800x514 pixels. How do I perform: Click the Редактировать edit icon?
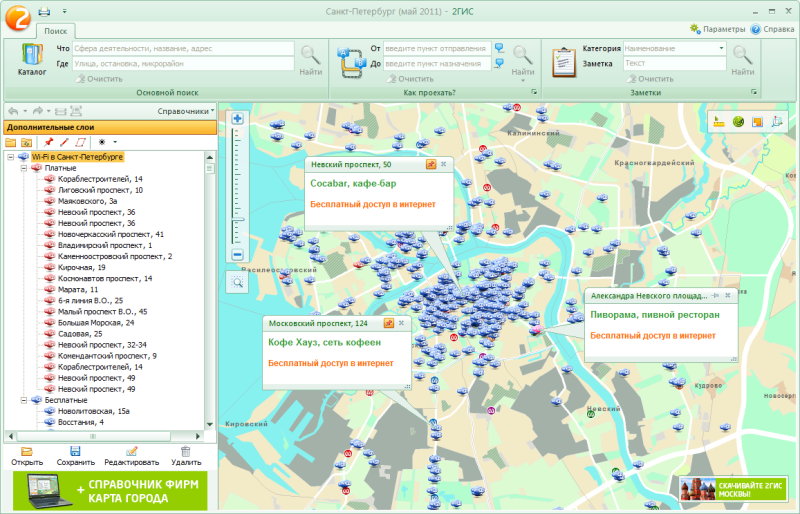[132, 452]
